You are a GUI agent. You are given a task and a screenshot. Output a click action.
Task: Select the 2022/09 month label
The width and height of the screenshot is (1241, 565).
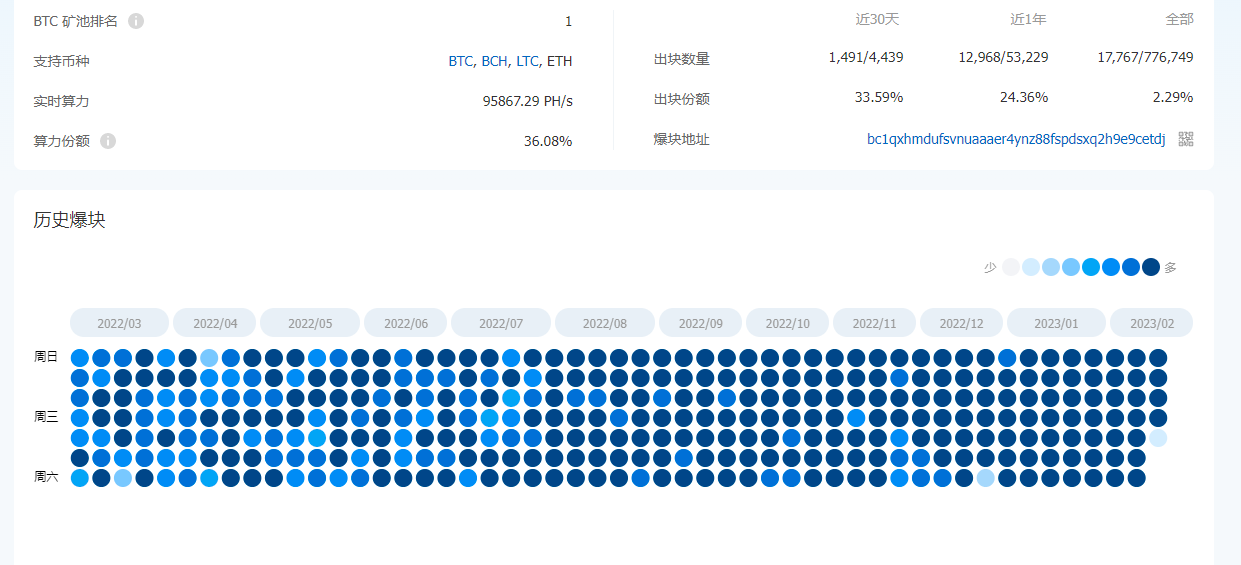click(700, 323)
